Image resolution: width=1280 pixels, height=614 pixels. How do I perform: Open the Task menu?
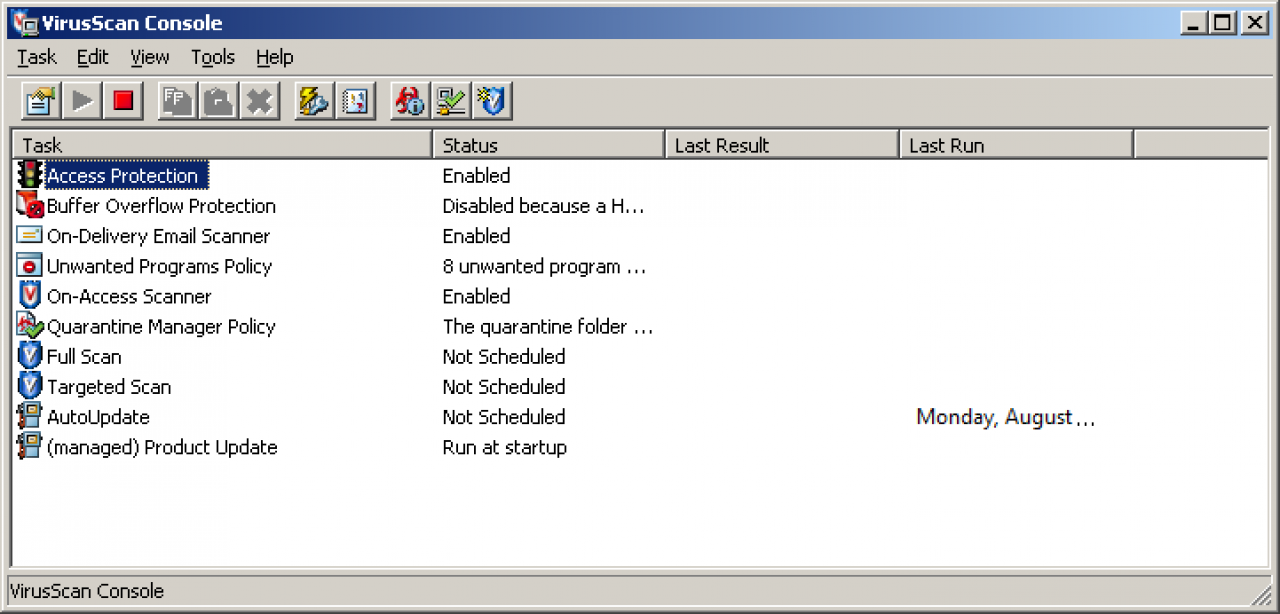tap(37, 57)
